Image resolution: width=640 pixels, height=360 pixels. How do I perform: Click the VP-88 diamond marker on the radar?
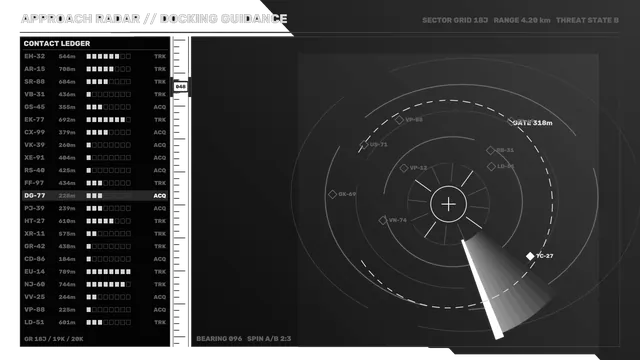coord(399,120)
